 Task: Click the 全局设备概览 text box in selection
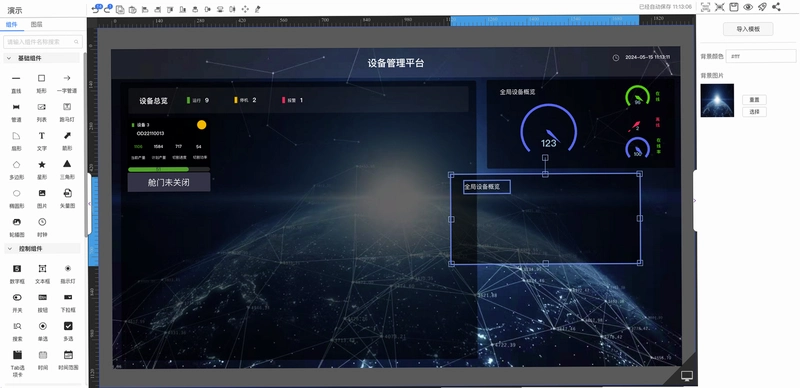[487, 187]
